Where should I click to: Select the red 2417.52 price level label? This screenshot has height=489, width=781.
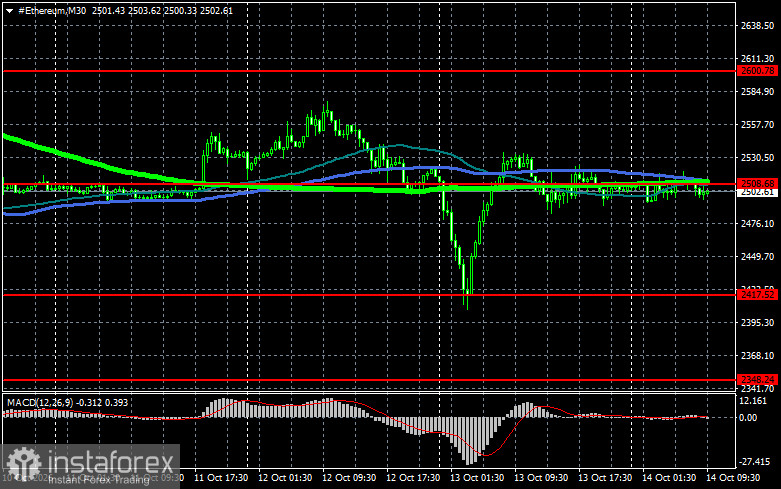click(757, 294)
